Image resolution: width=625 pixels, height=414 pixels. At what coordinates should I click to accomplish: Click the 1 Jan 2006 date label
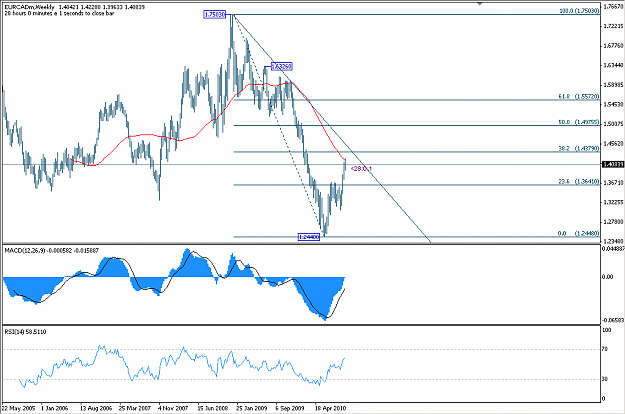tap(55, 408)
